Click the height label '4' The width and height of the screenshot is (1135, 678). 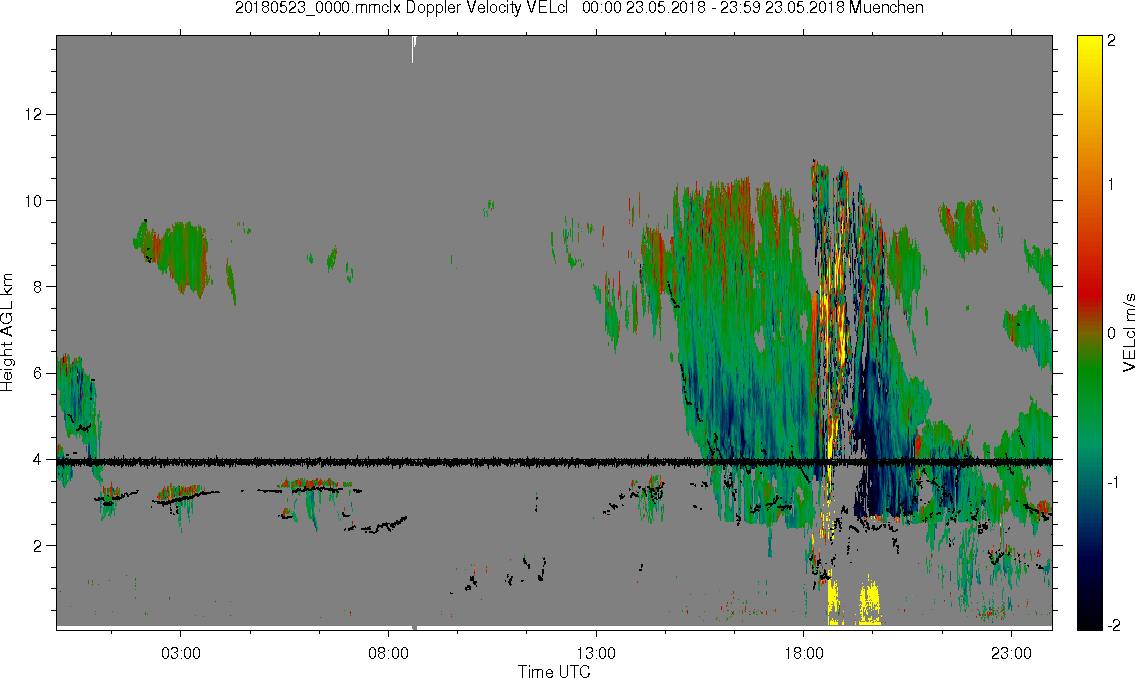[x=38, y=459]
